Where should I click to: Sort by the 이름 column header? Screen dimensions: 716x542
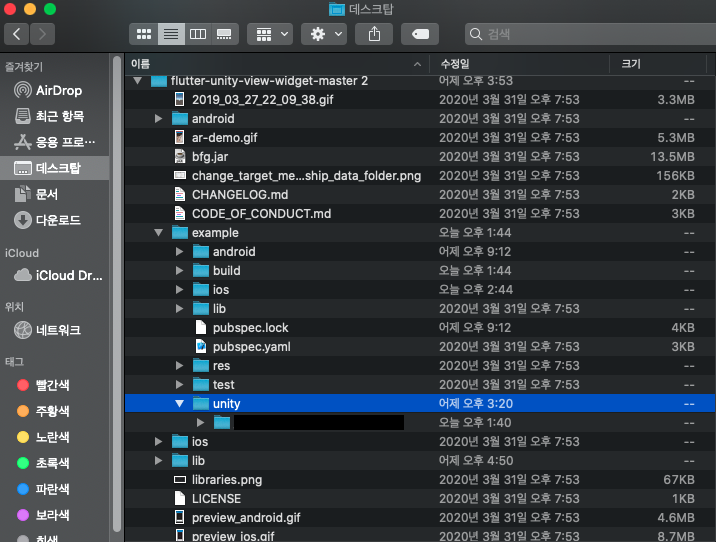pyautogui.click(x=277, y=64)
